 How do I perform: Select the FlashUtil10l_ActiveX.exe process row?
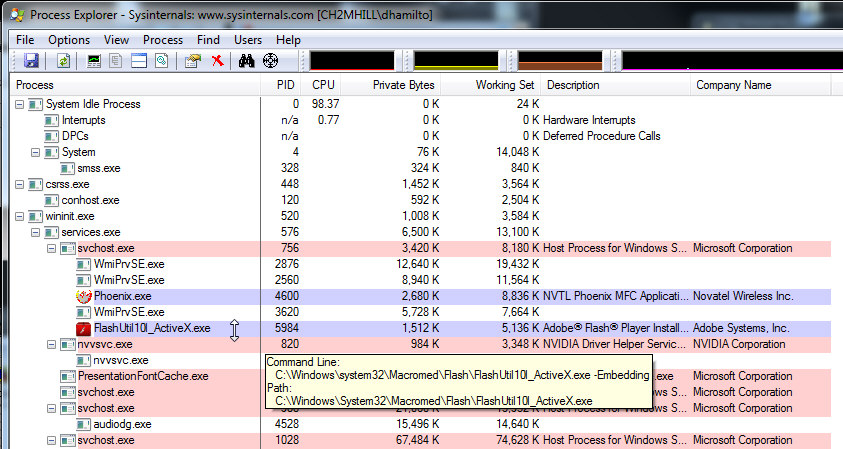(x=422, y=329)
